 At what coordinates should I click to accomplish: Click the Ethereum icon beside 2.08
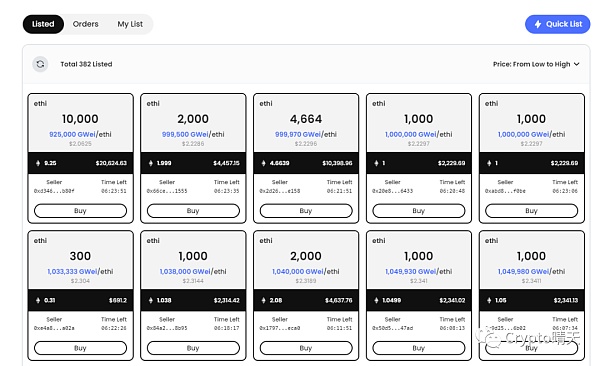pos(263,300)
